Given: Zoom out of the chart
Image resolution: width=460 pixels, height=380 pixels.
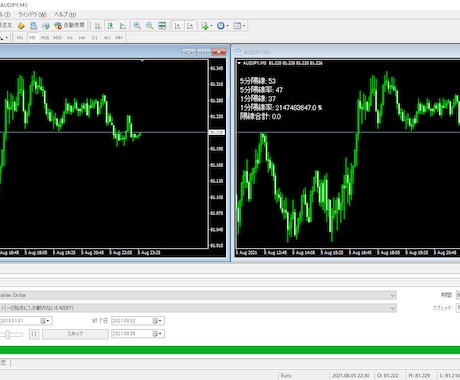Looking at the screenshot, I should 150,26.
